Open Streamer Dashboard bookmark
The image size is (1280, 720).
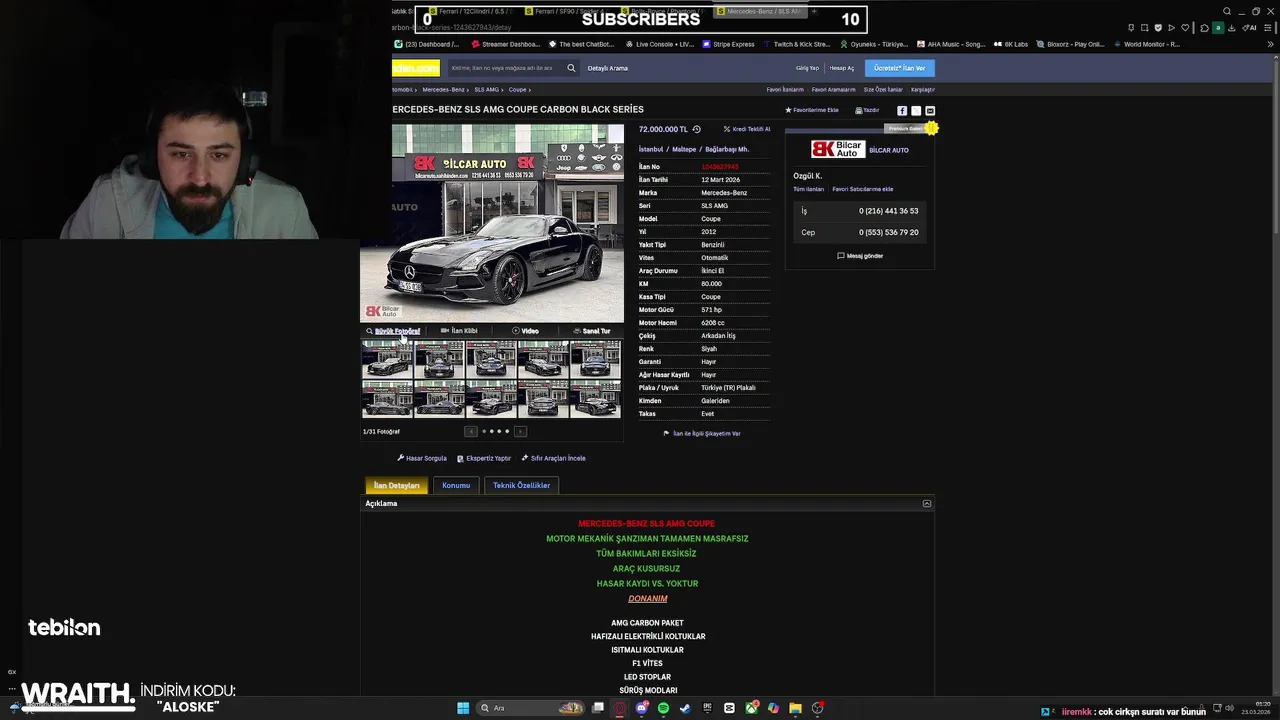pos(505,44)
